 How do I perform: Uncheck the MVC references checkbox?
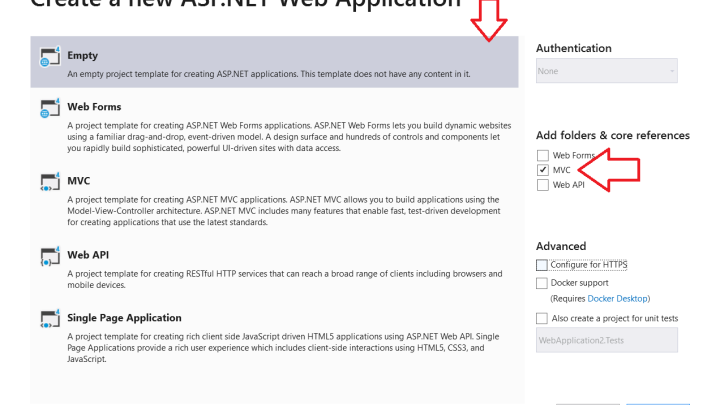[543, 170]
